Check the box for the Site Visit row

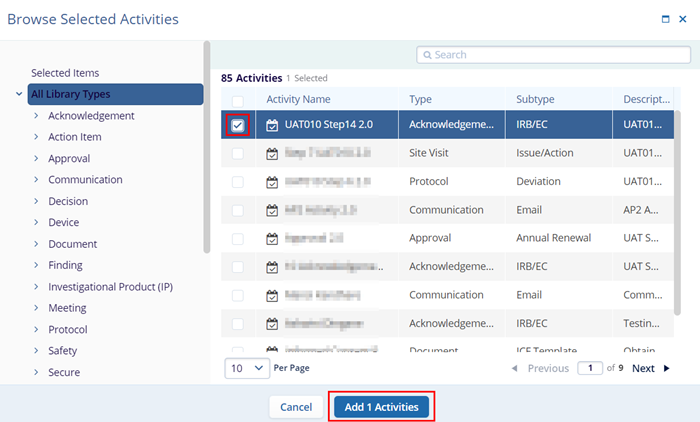tap(238, 154)
